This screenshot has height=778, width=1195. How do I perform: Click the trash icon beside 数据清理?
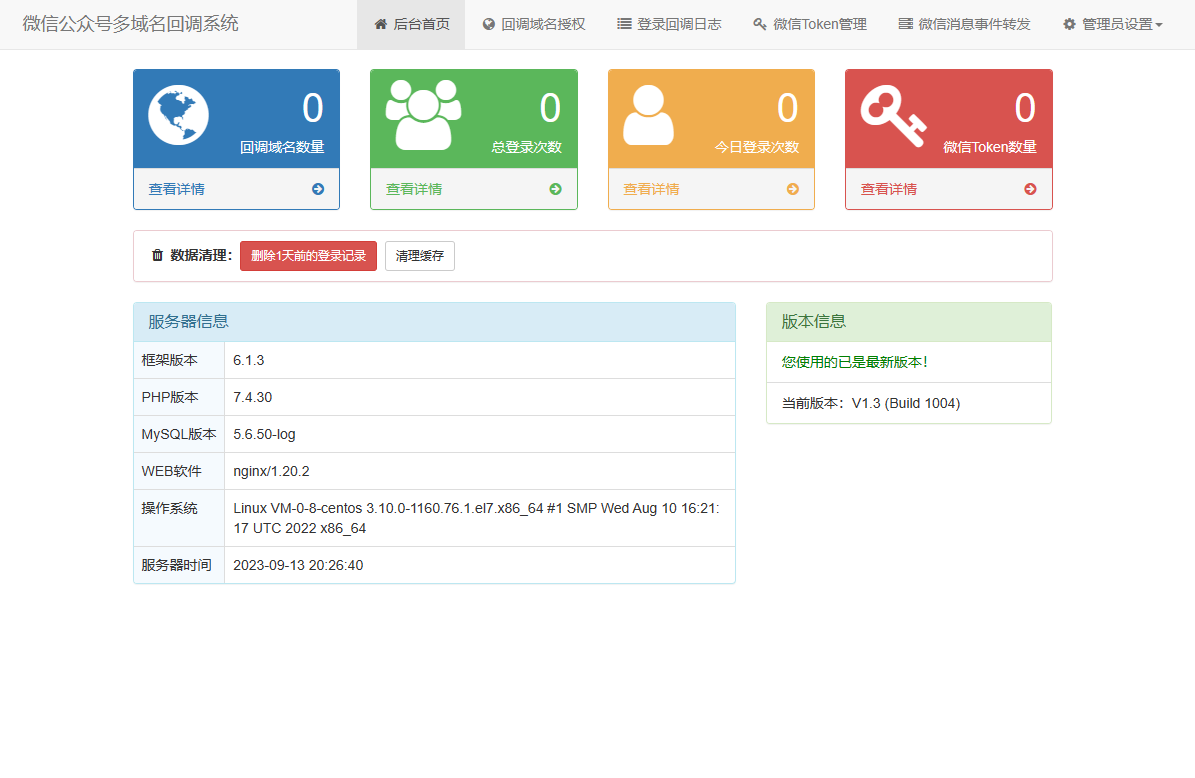157,256
